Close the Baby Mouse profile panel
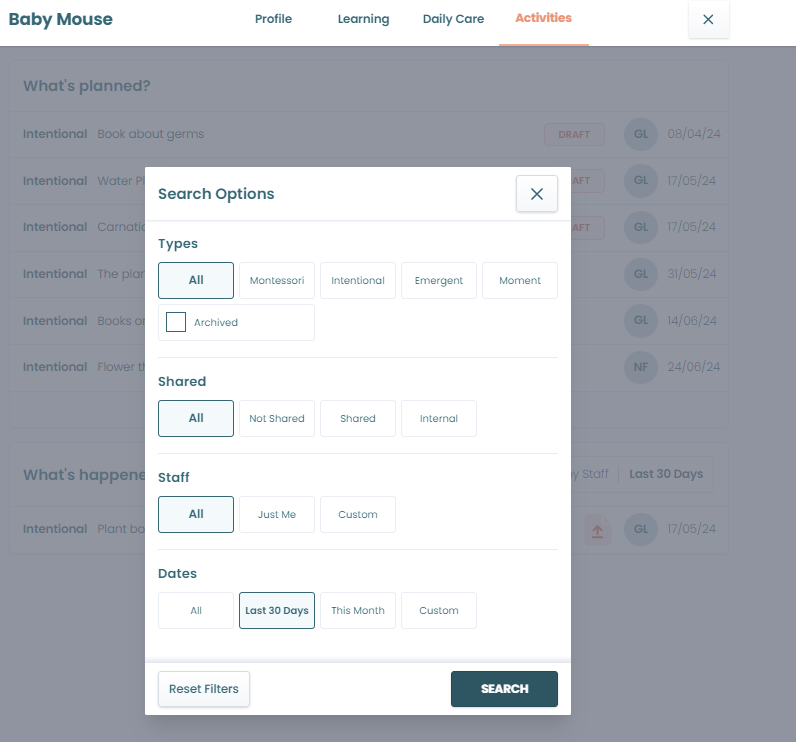This screenshot has width=796, height=742. (708, 19)
